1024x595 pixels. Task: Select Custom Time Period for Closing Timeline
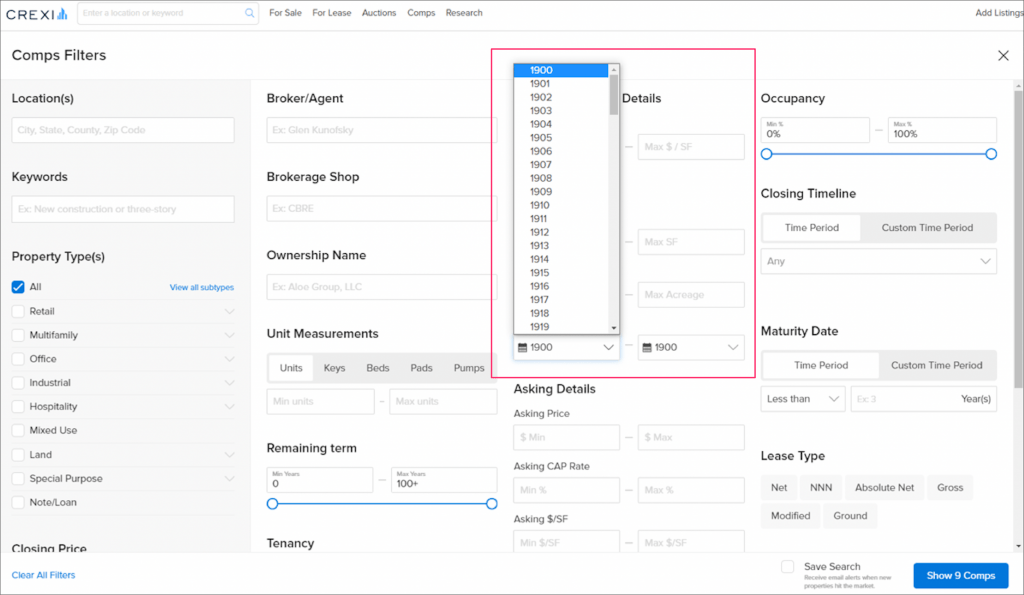[x=927, y=227]
